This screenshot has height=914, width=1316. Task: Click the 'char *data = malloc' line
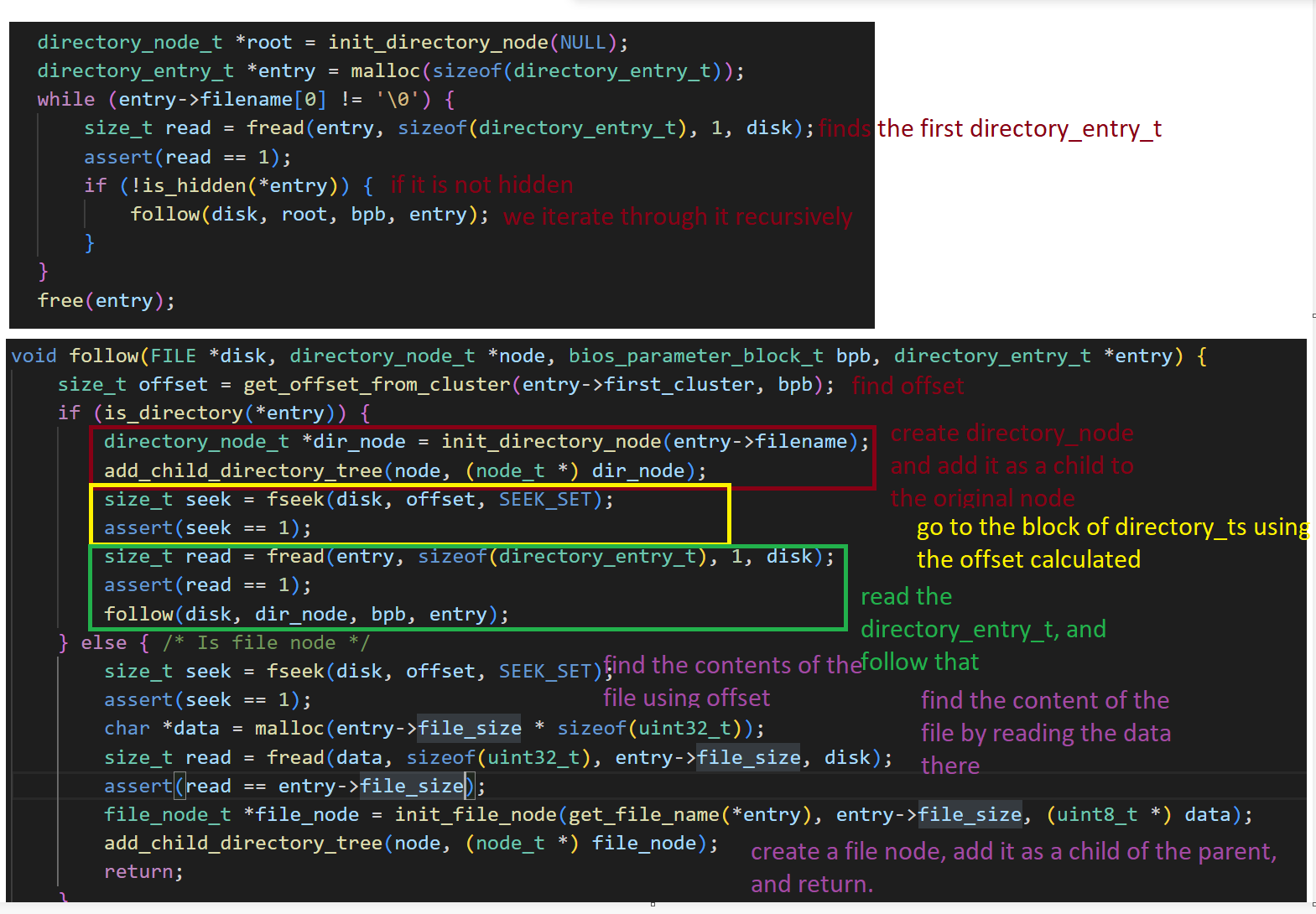pos(434,729)
